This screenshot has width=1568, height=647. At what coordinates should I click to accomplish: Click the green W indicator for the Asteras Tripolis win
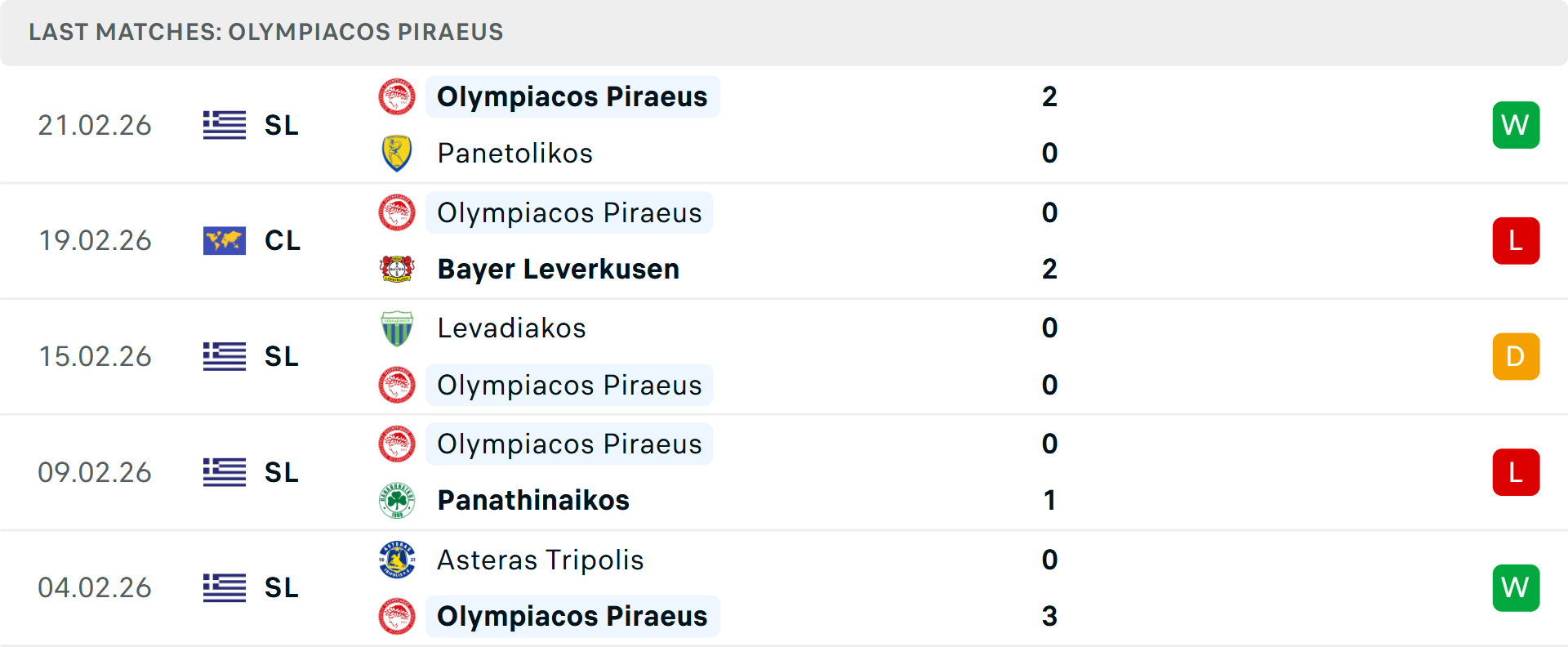click(1516, 587)
